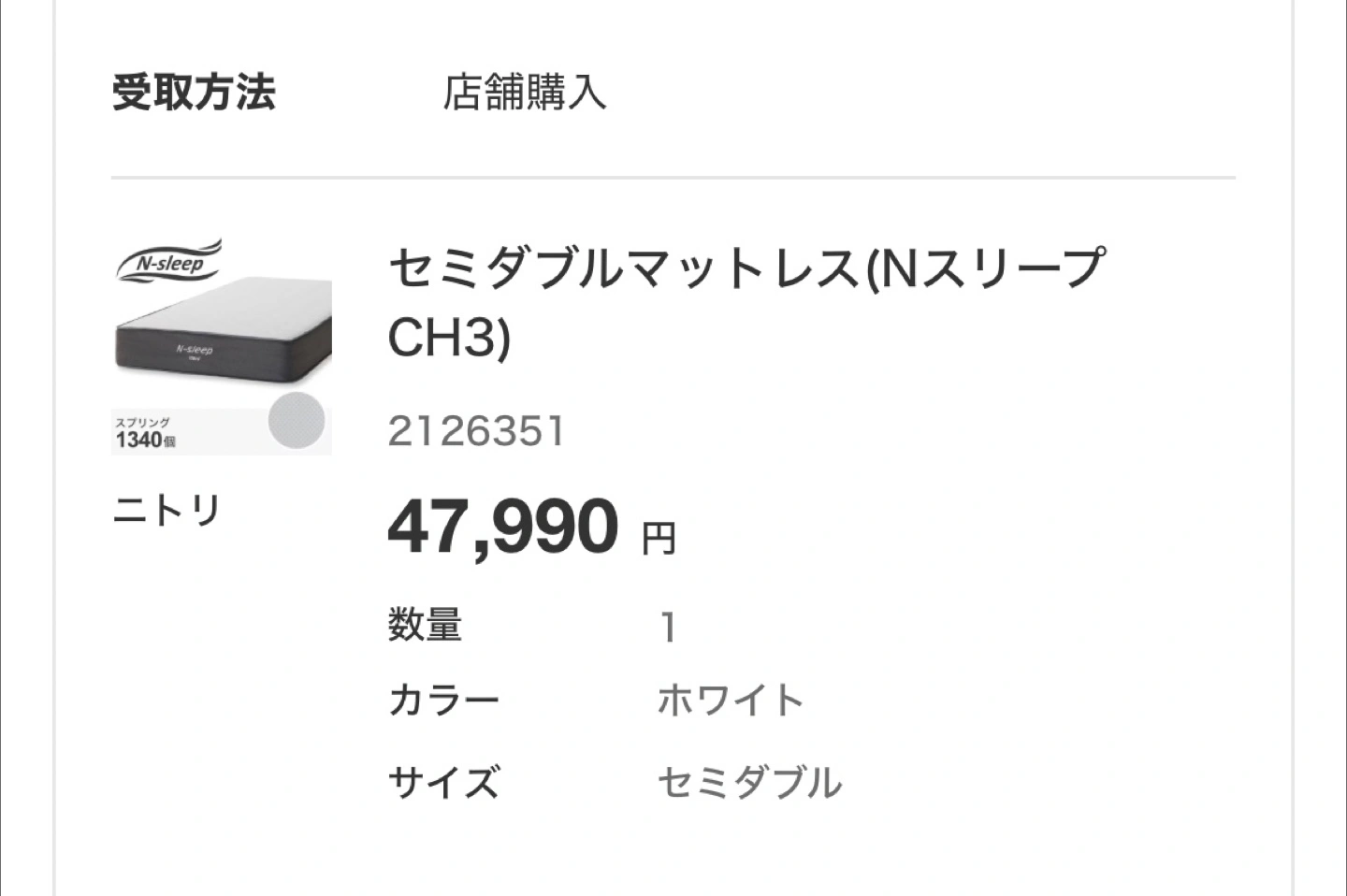The image size is (1347, 896).
Task: Open the セミダブルマットレス product title link
Action: coord(746,269)
